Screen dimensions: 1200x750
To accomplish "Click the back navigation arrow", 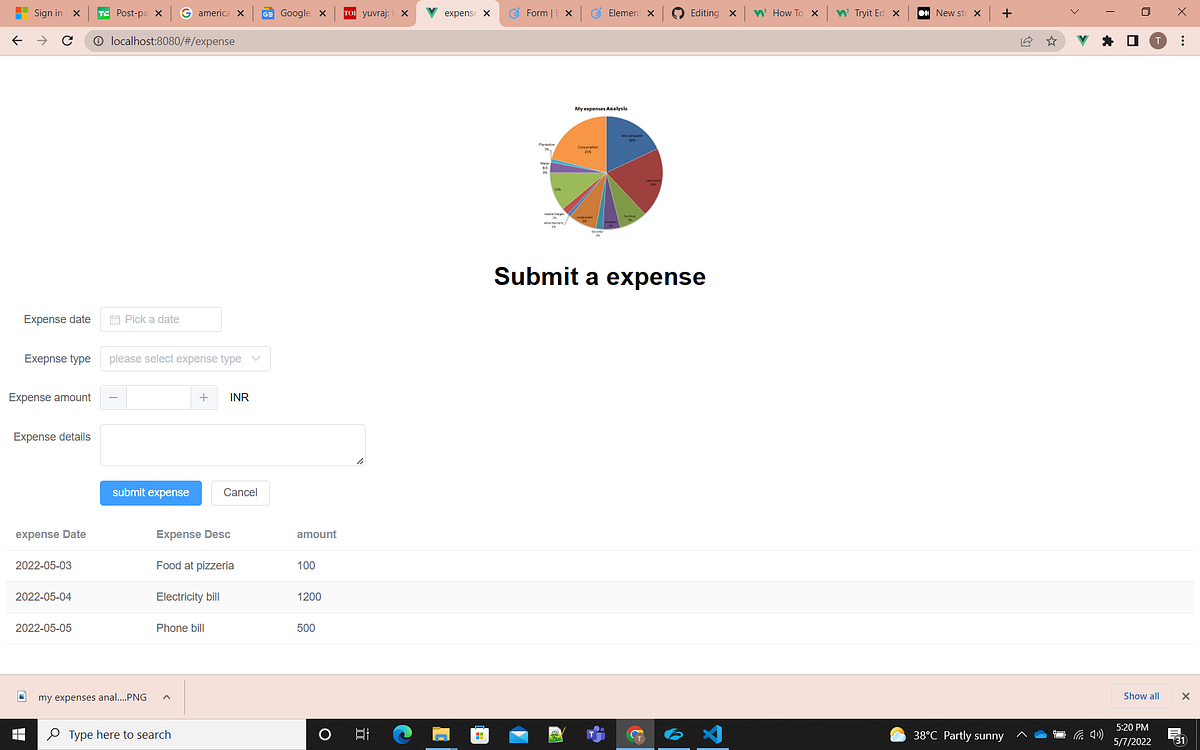I will coord(17,41).
